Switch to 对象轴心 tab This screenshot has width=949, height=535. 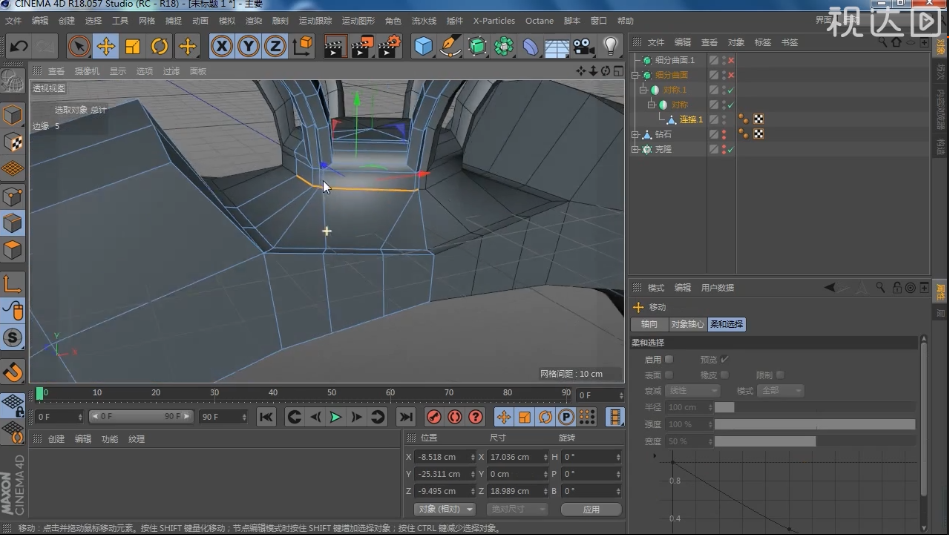click(688, 324)
